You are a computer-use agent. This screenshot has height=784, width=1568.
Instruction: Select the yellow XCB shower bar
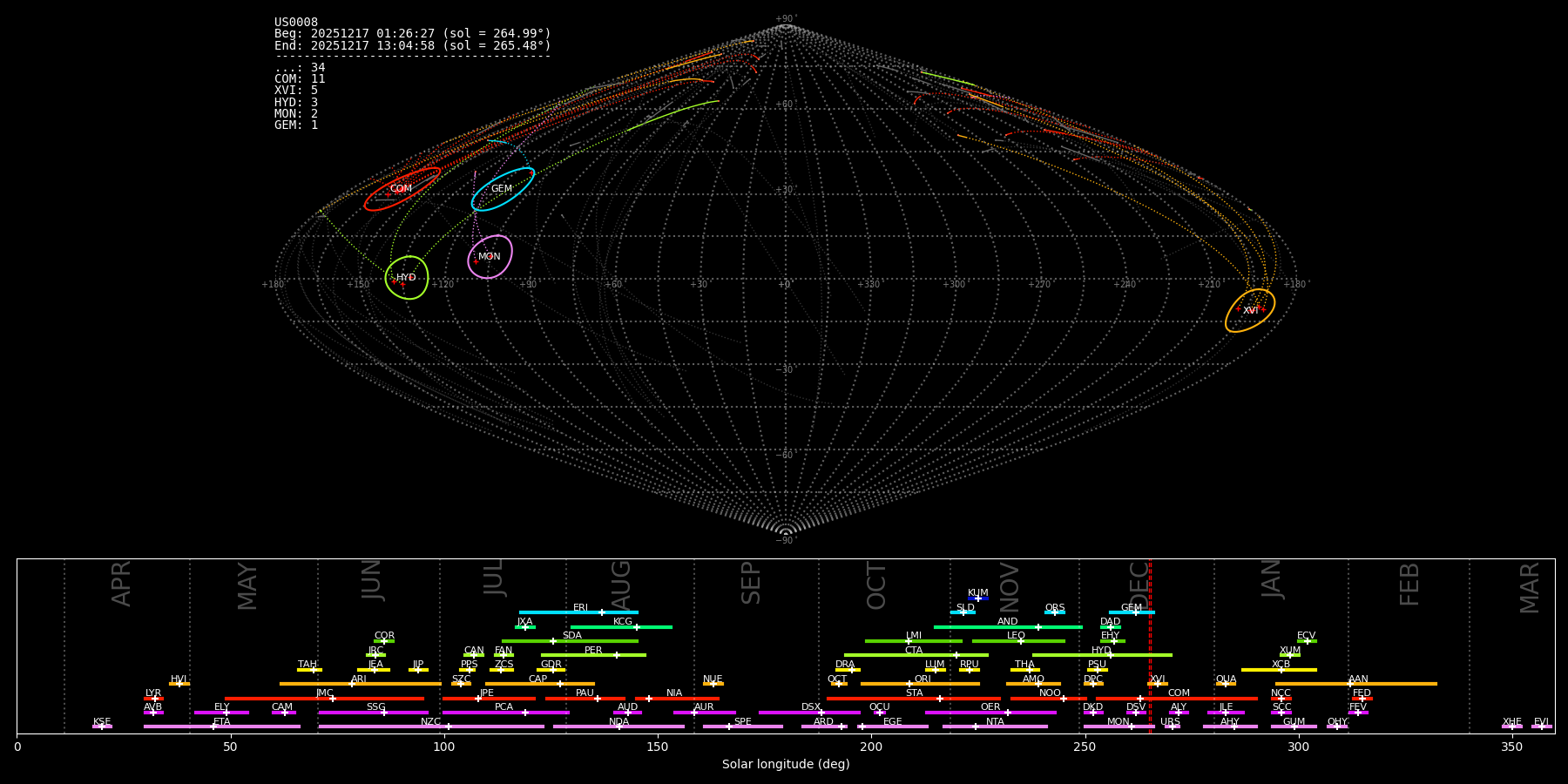pos(1279,670)
